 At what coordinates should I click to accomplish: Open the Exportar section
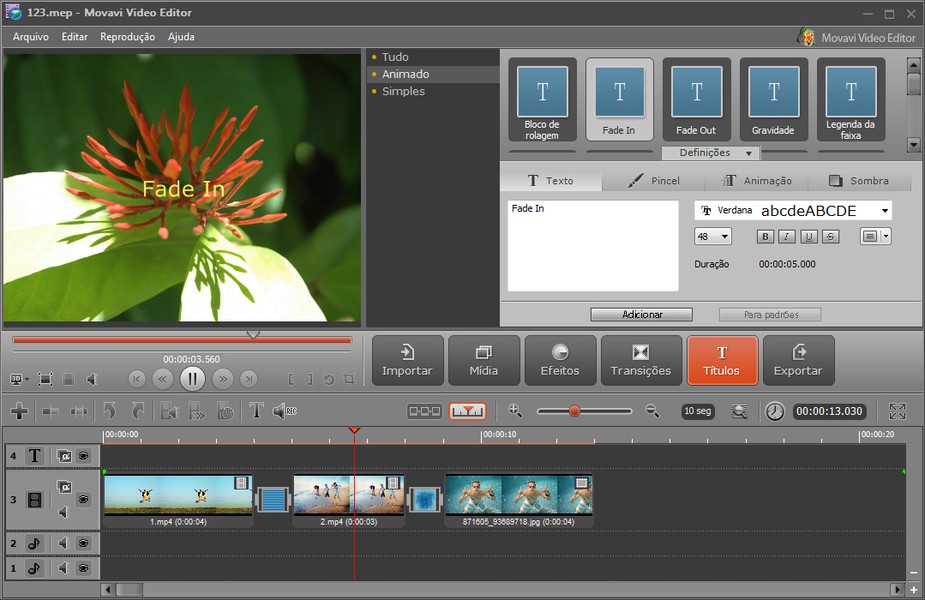click(x=798, y=360)
